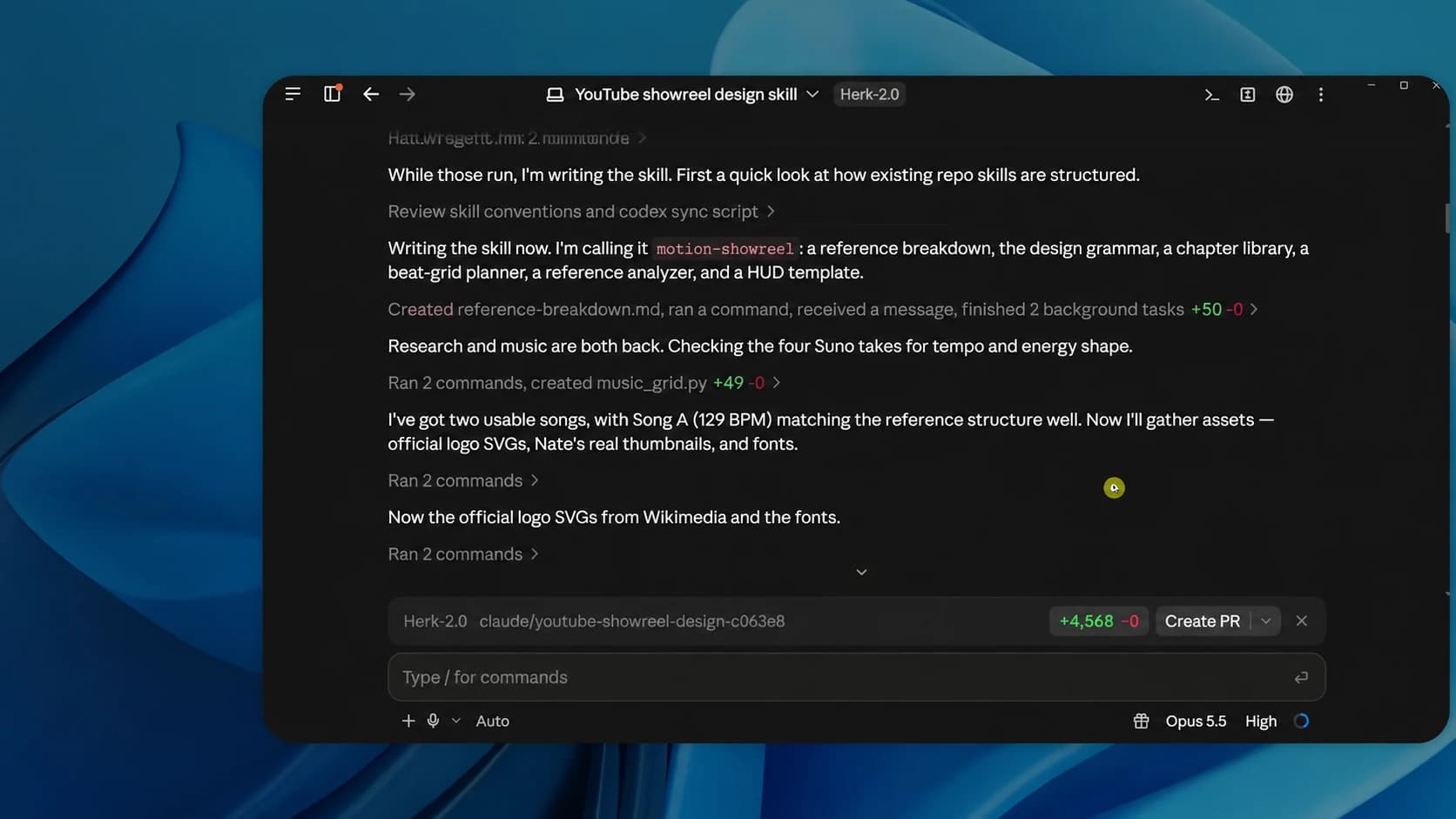Screen dimensions: 1456x819
Task: Open the terminal icon
Action: click(1211, 95)
